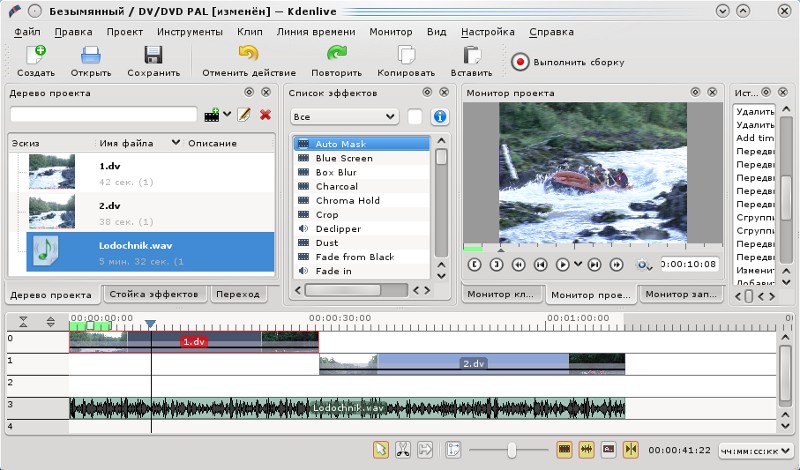Click the effect info icon
Image resolution: width=800 pixels, height=470 pixels.
tap(439, 117)
